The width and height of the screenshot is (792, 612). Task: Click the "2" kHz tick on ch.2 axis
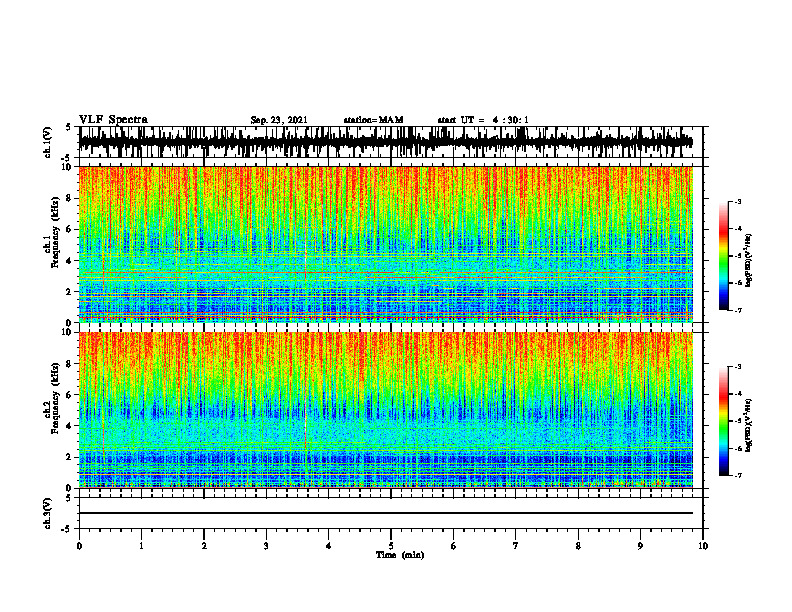pyautogui.click(x=69, y=457)
